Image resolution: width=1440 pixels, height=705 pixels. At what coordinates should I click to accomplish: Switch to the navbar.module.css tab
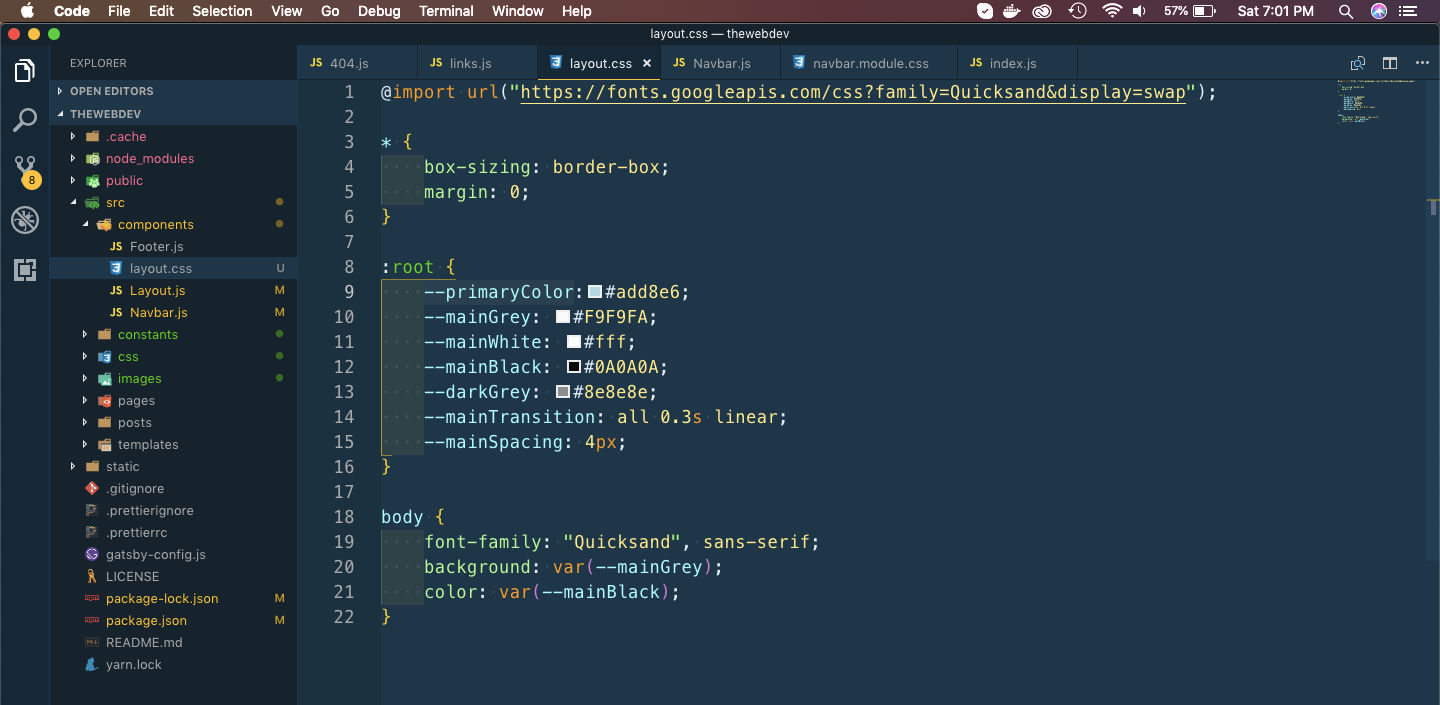[x=869, y=63]
